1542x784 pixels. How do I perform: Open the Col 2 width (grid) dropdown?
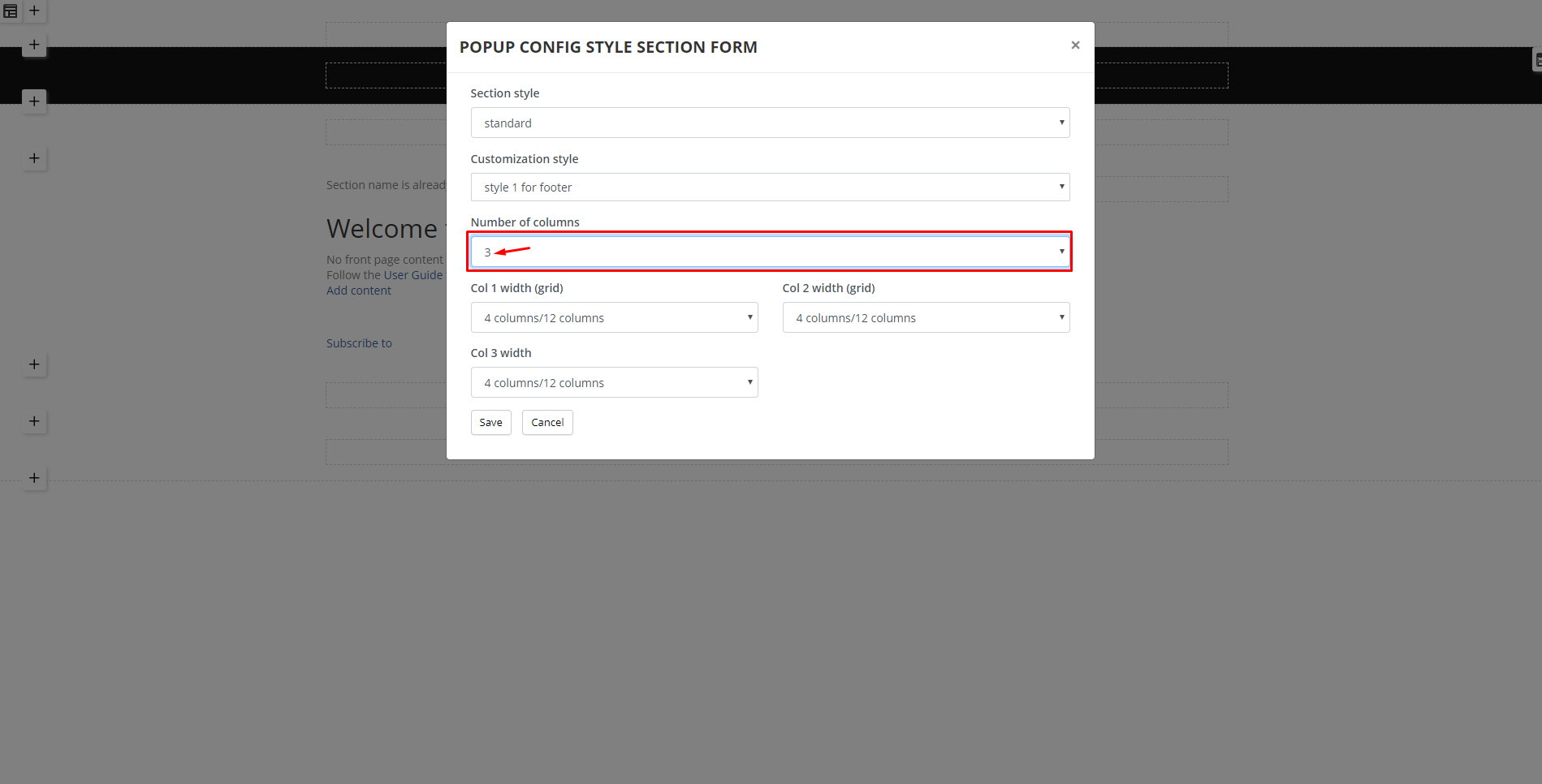click(926, 317)
